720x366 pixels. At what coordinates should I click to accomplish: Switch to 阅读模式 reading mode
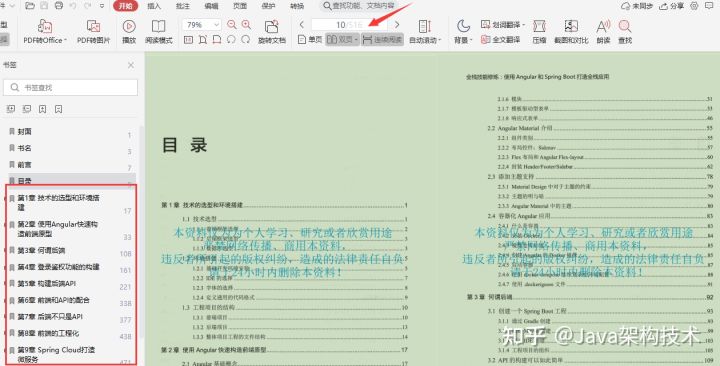pyautogui.click(x=158, y=32)
